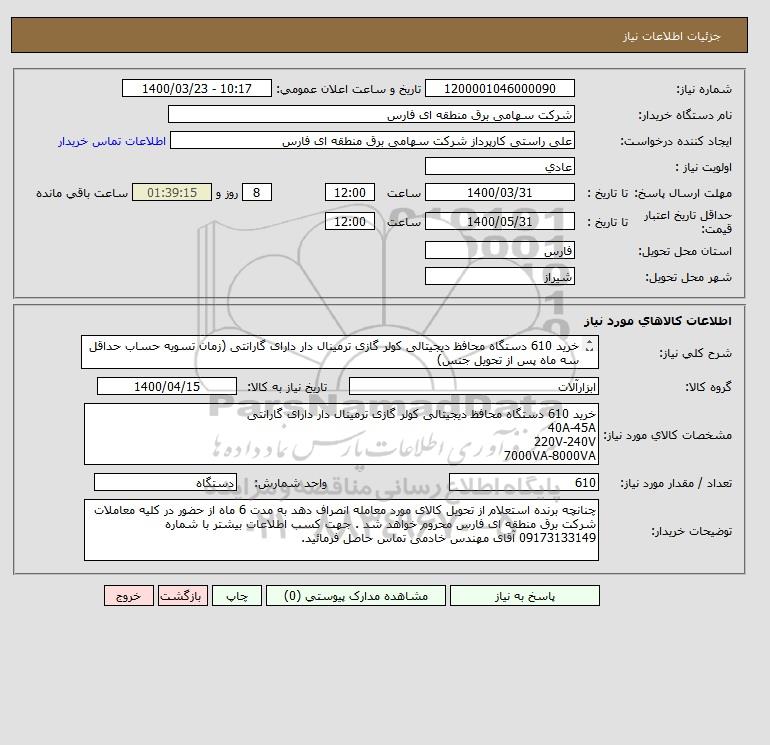The height and width of the screenshot is (745, 770).
Task: Click the شماره نیاز label
Action: tap(704, 89)
